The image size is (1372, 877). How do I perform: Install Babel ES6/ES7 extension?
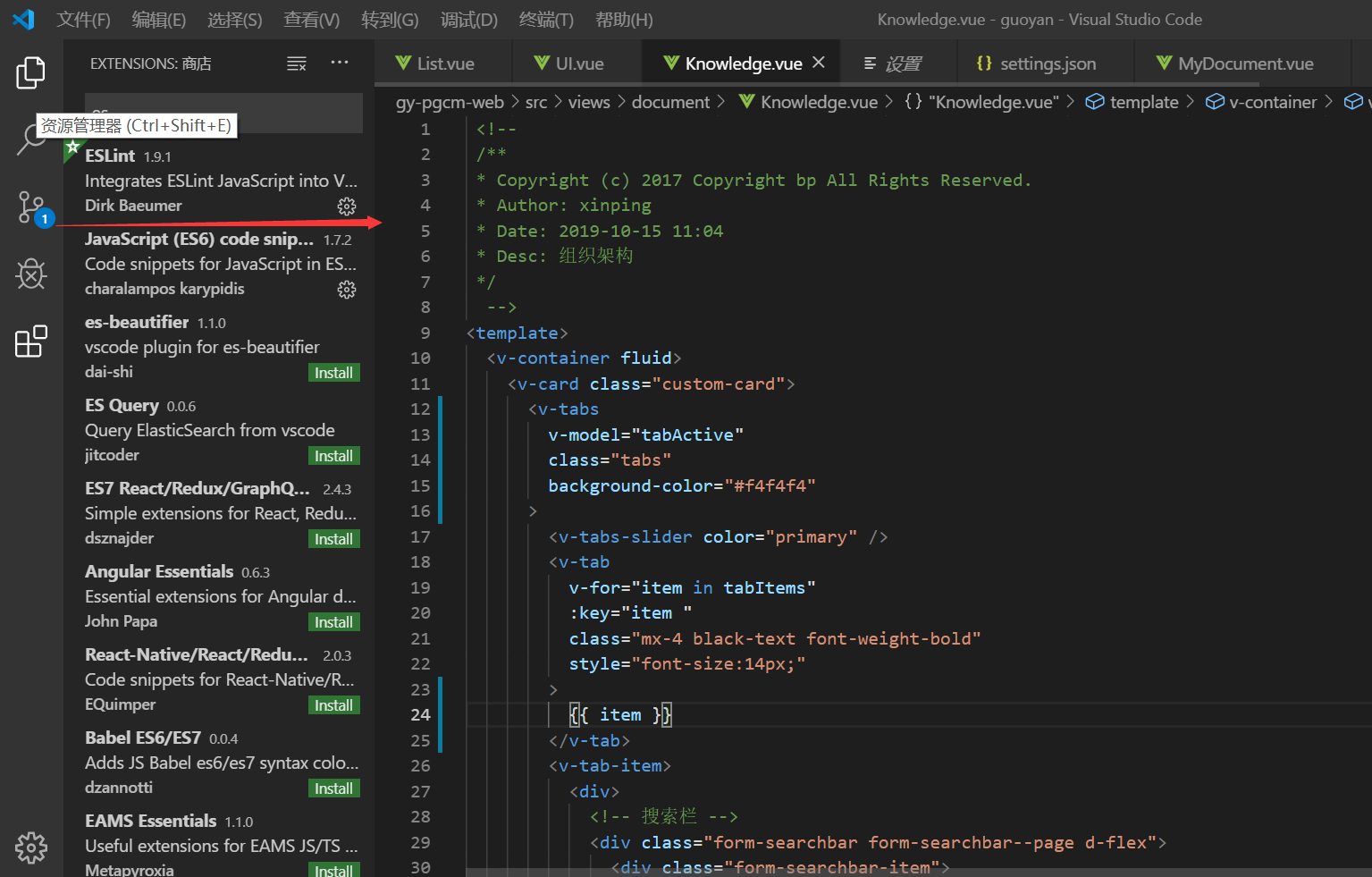click(x=333, y=788)
